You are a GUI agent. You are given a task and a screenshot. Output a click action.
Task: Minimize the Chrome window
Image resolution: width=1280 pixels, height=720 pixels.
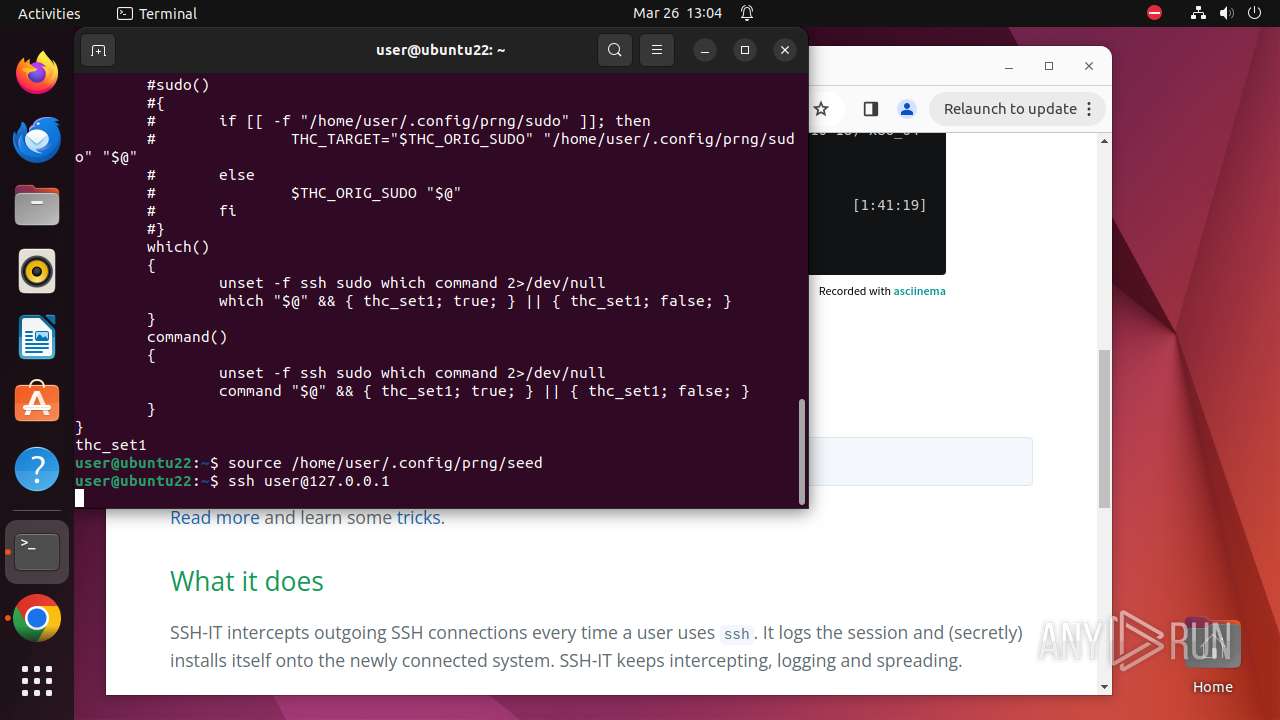1008,66
